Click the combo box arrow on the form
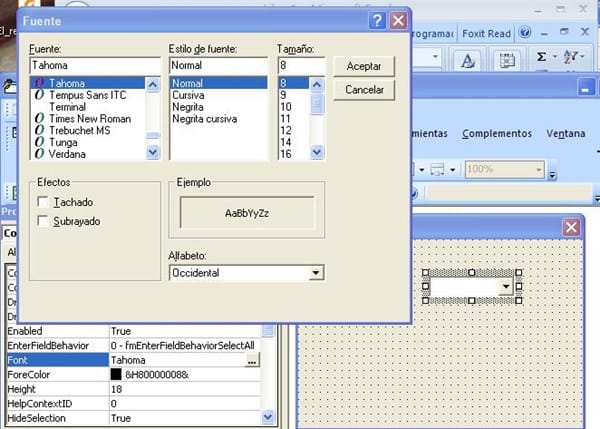The width and height of the screenshot is (600, 429). (506, 286)
